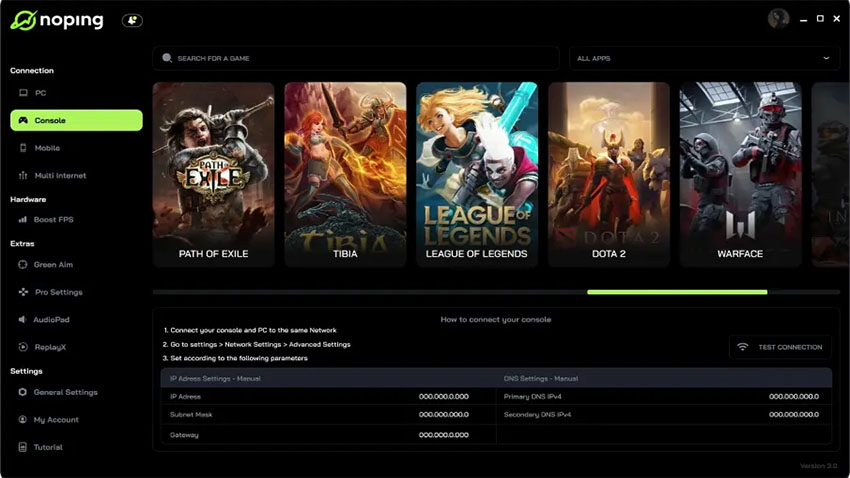This screenshot has height=478, width=850.
Task: Toggle the theme switch beside the logo
Action: (x=132, y=21)
